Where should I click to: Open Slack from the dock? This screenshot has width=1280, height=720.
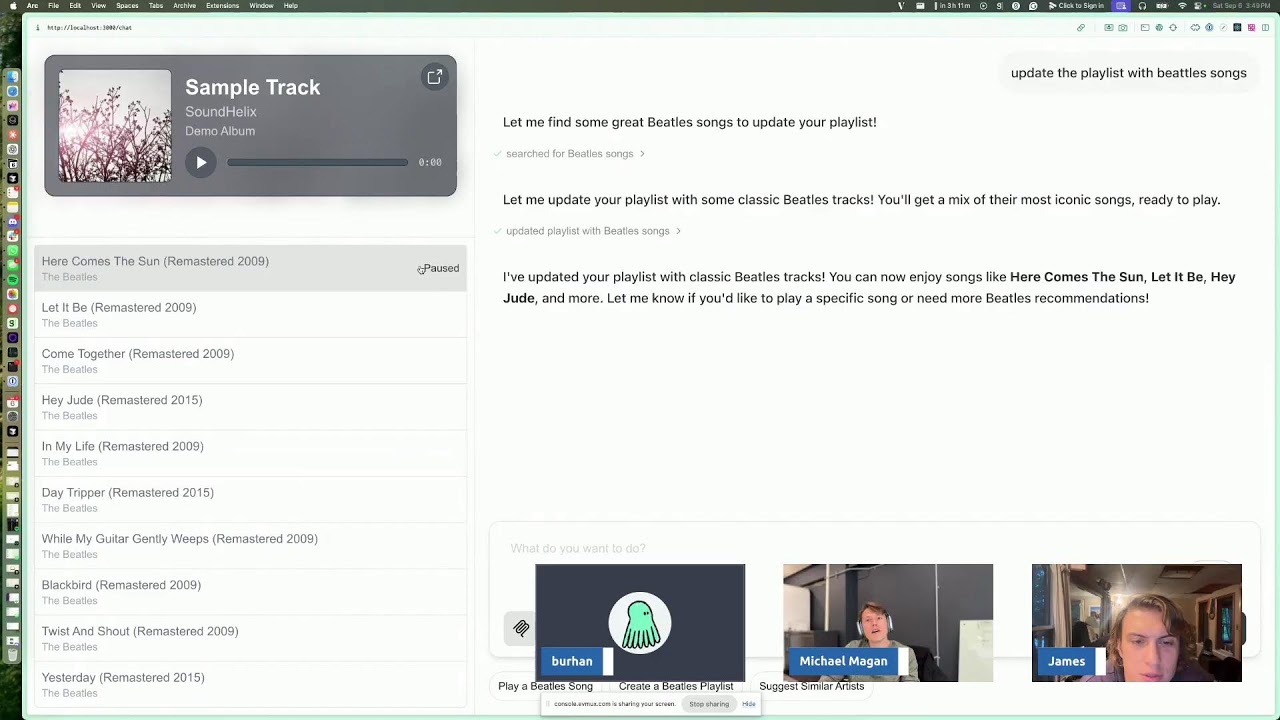click(x=12, y=236)
